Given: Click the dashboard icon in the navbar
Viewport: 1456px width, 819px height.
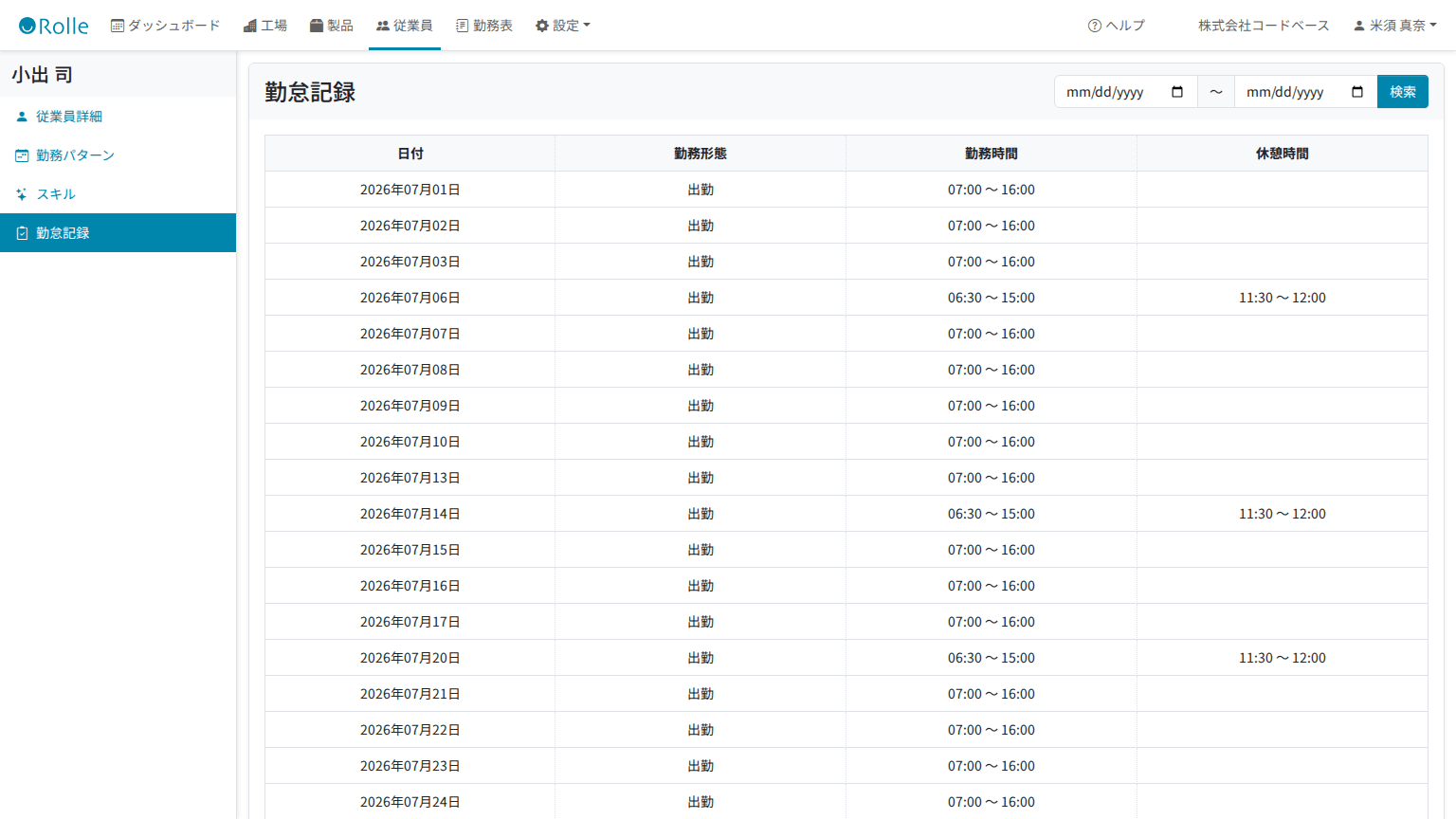Looking at the screenshot, I should pos(118,26).
